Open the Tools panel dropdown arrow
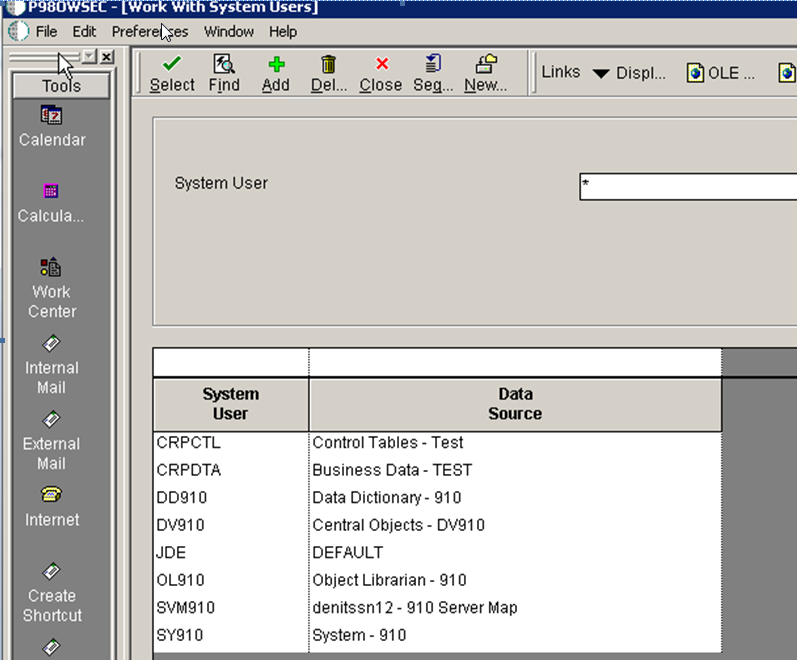The height and width of the screenshot is (660, 797). (x=89, y=56)
